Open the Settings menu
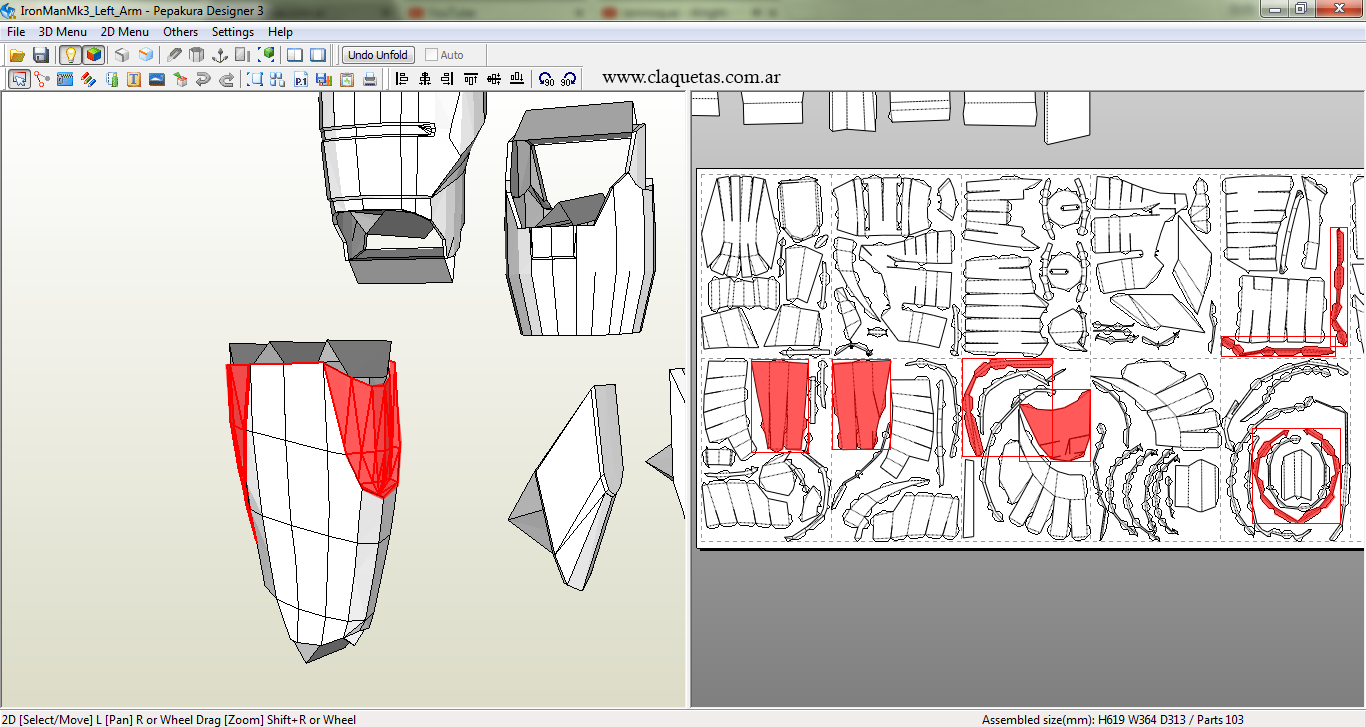 (233, 32)
